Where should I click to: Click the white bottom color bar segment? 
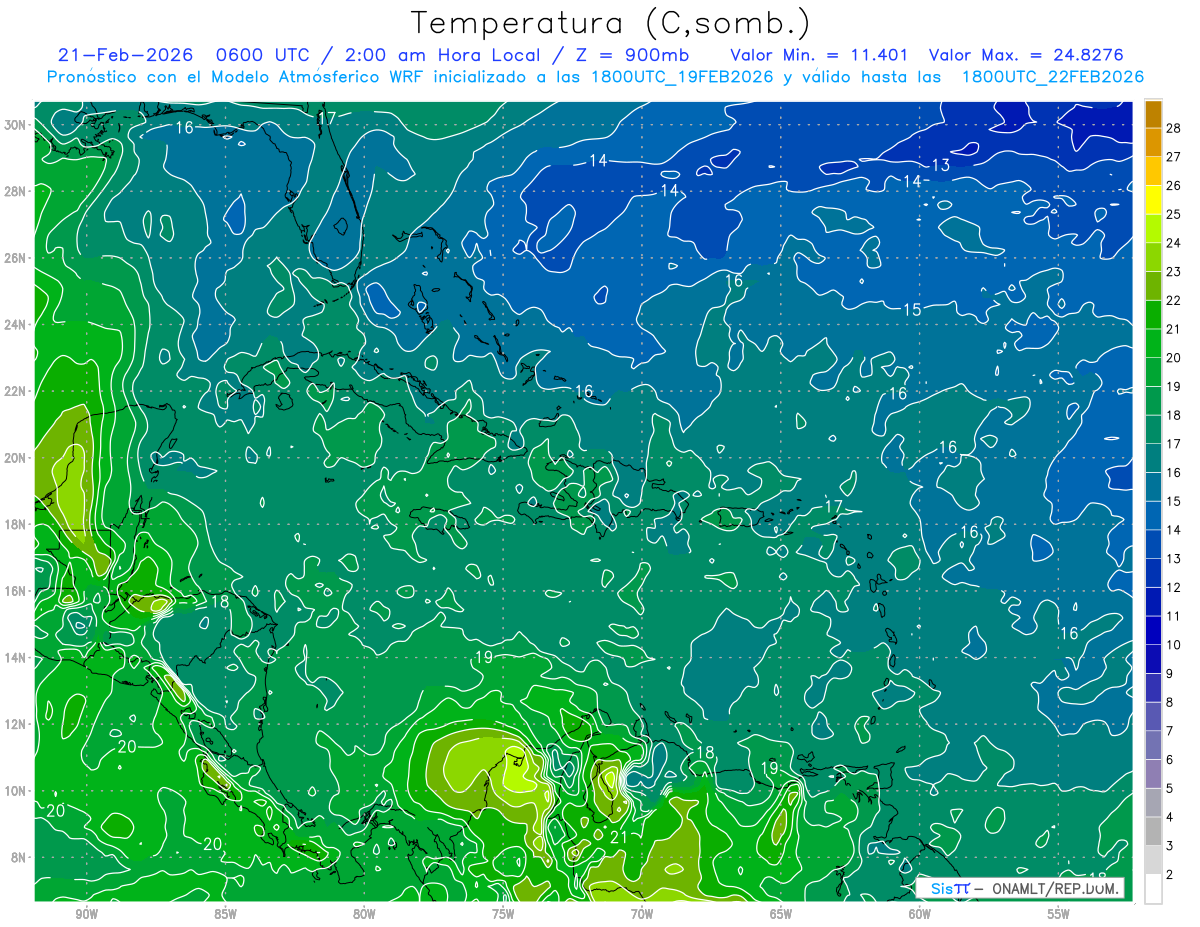pyautogui.click(x=1153, y=889)
